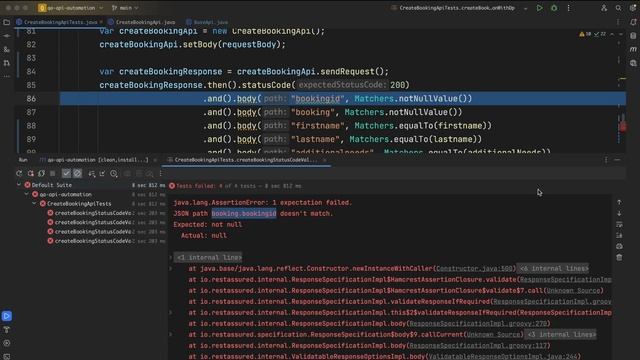Open run configuration dropdown arrow
Image resolution: width=640 pixels, height=360 pixels.
pyautogui.click(x=526, y=8)
